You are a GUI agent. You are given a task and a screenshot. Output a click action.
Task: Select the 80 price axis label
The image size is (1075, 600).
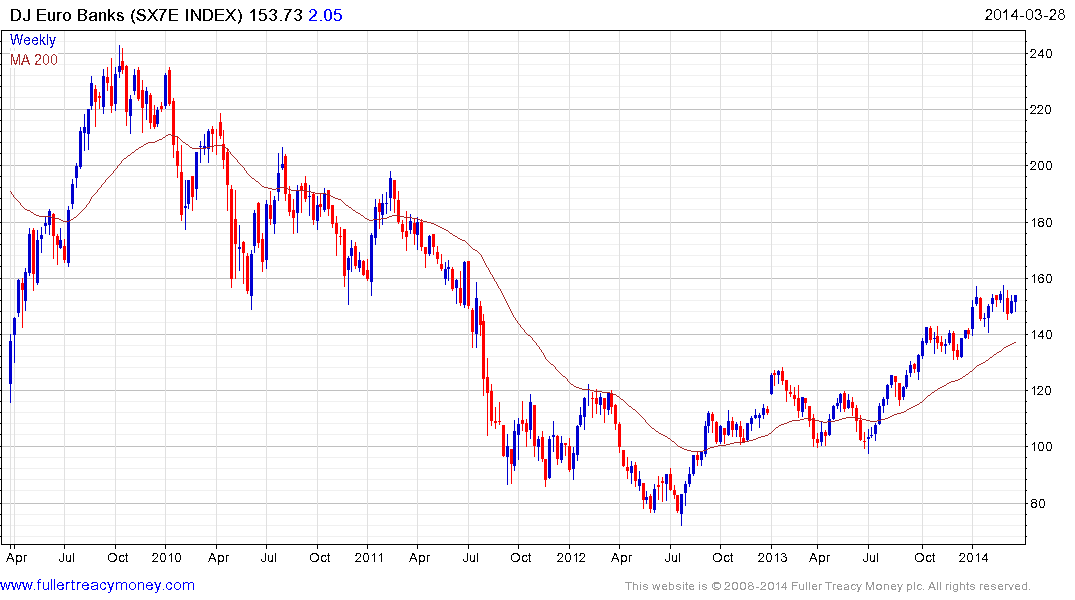pyautogui.click(x=1038, y=504)
